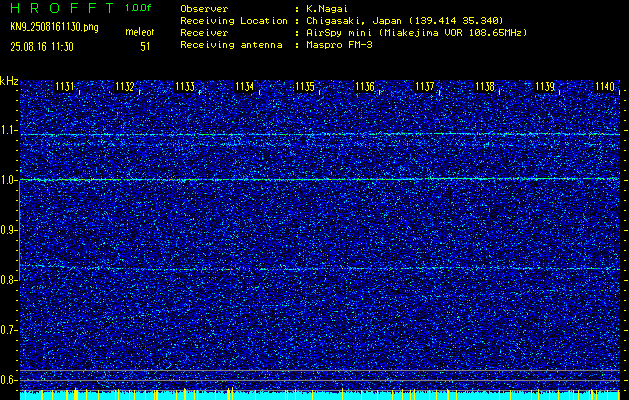
Task: Click the 1135 time marker
Action: (x=305, y=86)
